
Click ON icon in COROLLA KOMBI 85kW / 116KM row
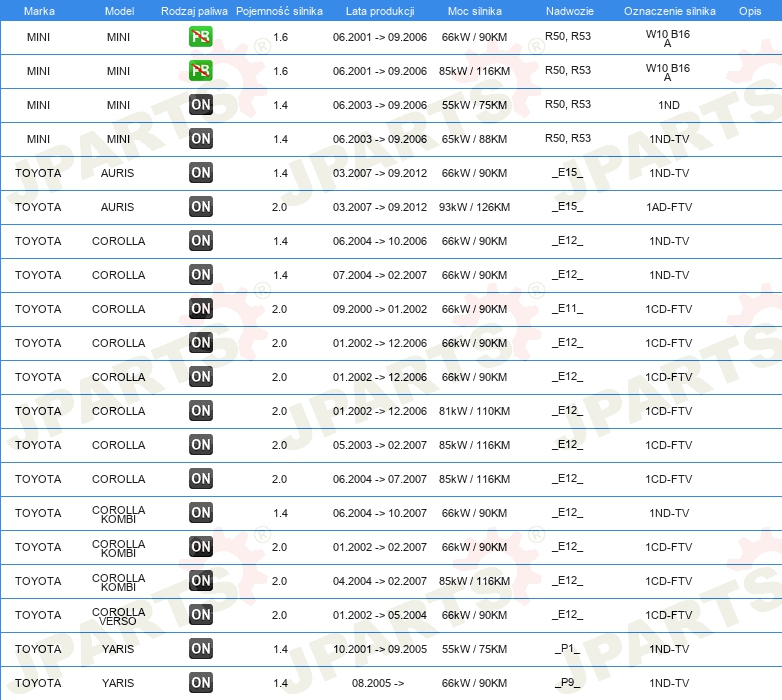201,581
